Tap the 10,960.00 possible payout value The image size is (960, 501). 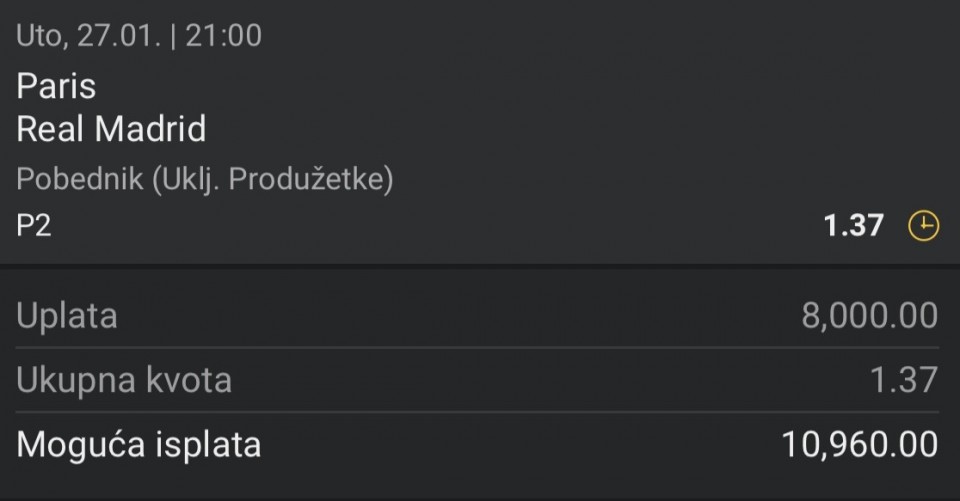[858, 444]
